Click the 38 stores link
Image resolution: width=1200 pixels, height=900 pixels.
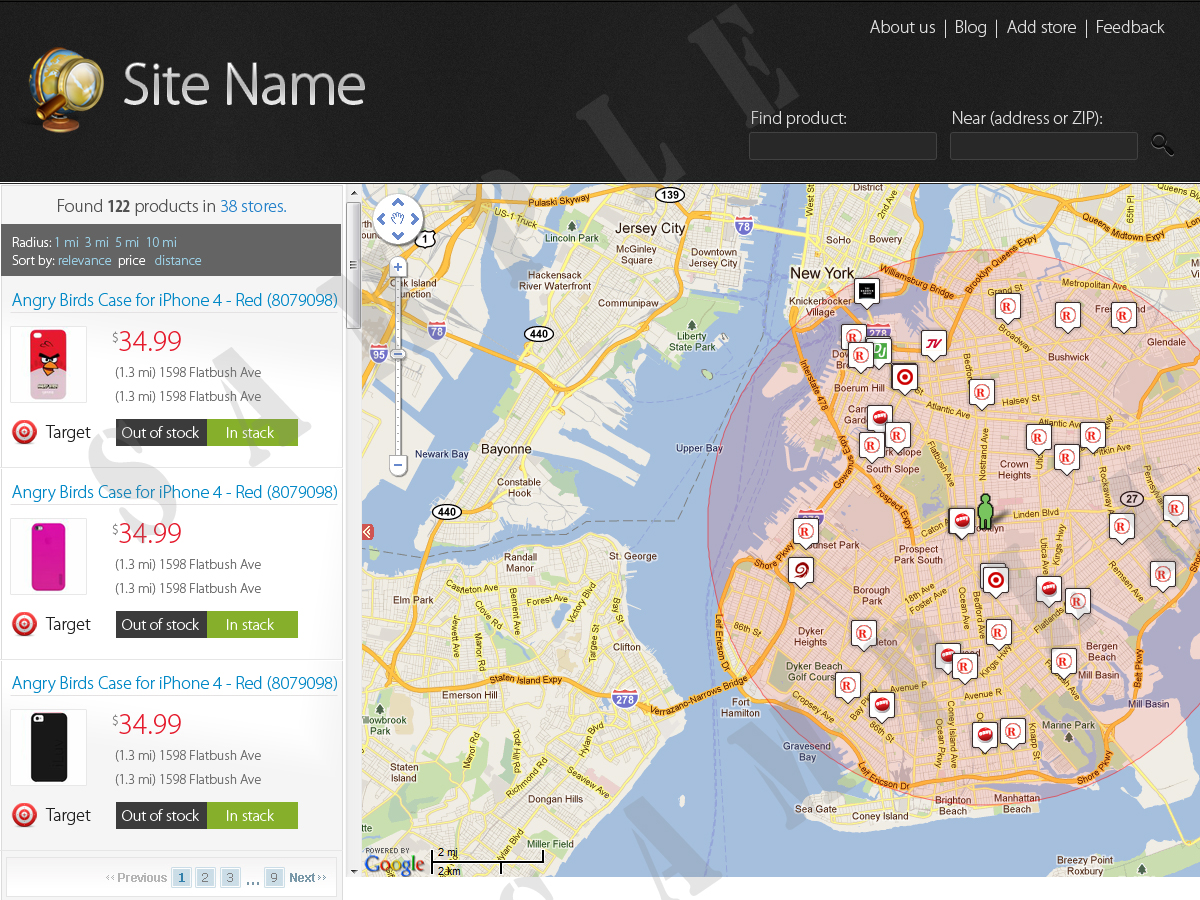coord(251,206)
